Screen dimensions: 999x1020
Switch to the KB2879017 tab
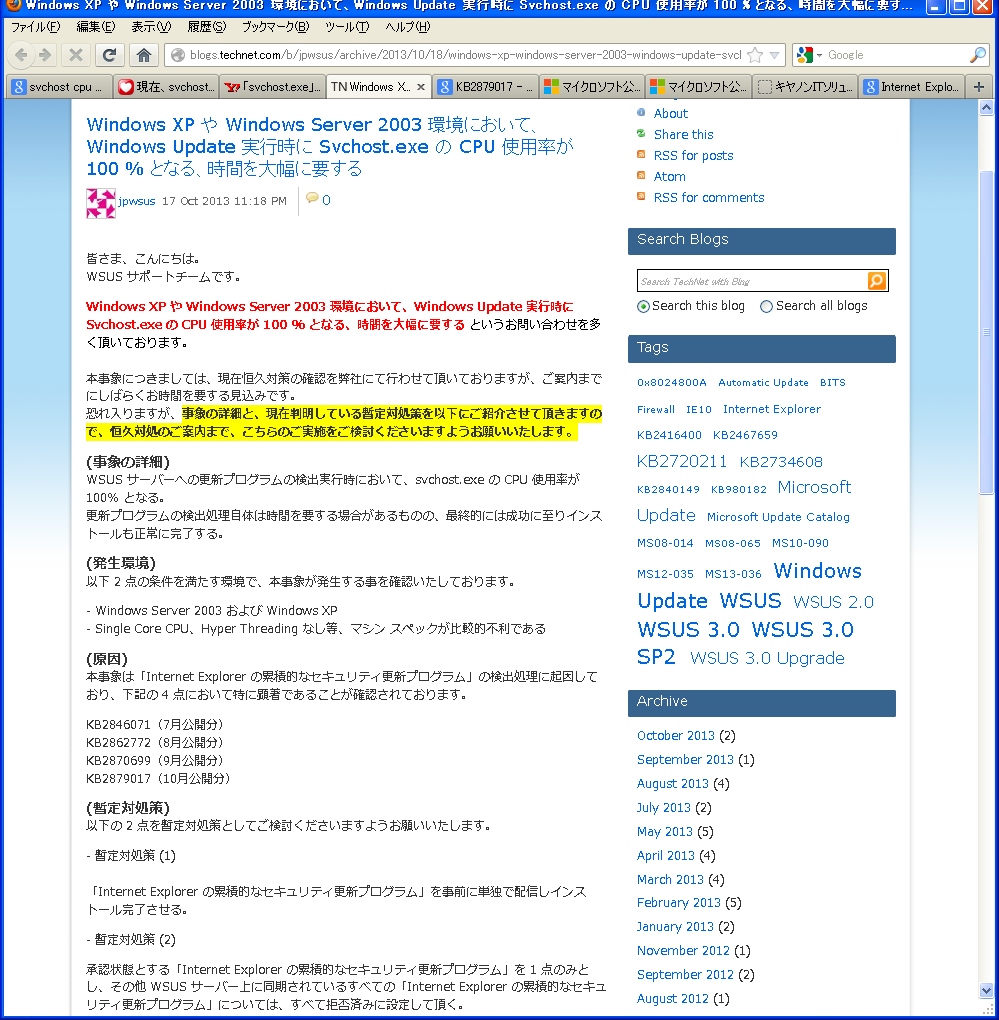pos(487,87)
